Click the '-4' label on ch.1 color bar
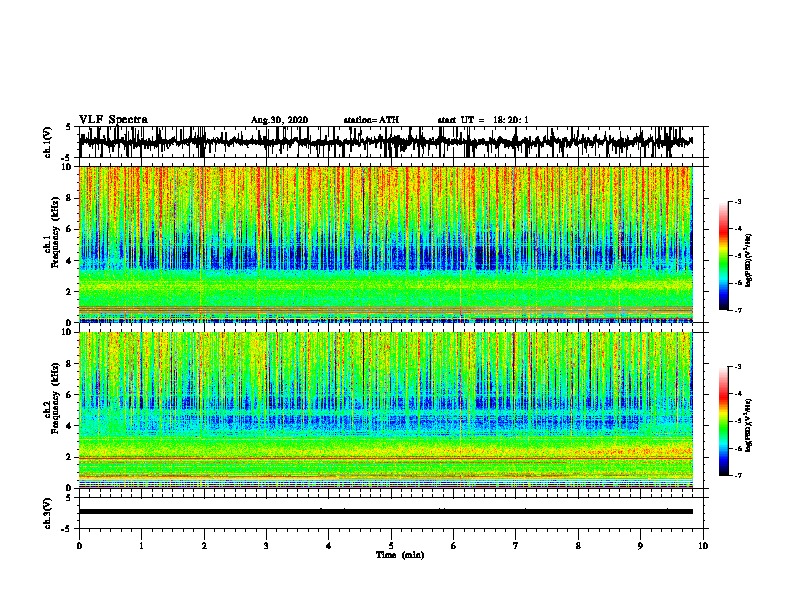This screenshot has height=612, width=792. [x=737, y=229]
